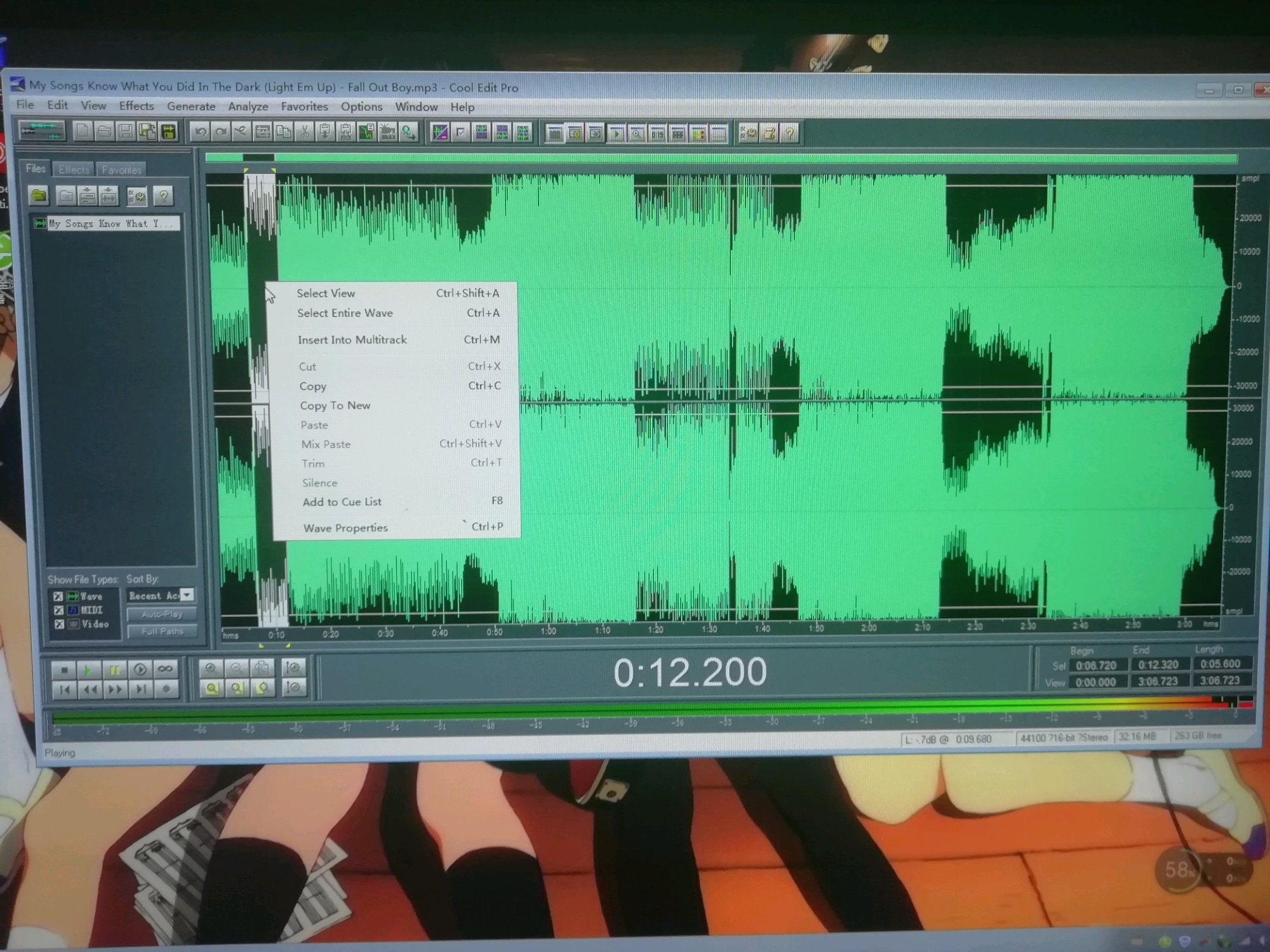Click the Save file toolbar icon
Screen dimensions: 1270x952
point(126,131)
